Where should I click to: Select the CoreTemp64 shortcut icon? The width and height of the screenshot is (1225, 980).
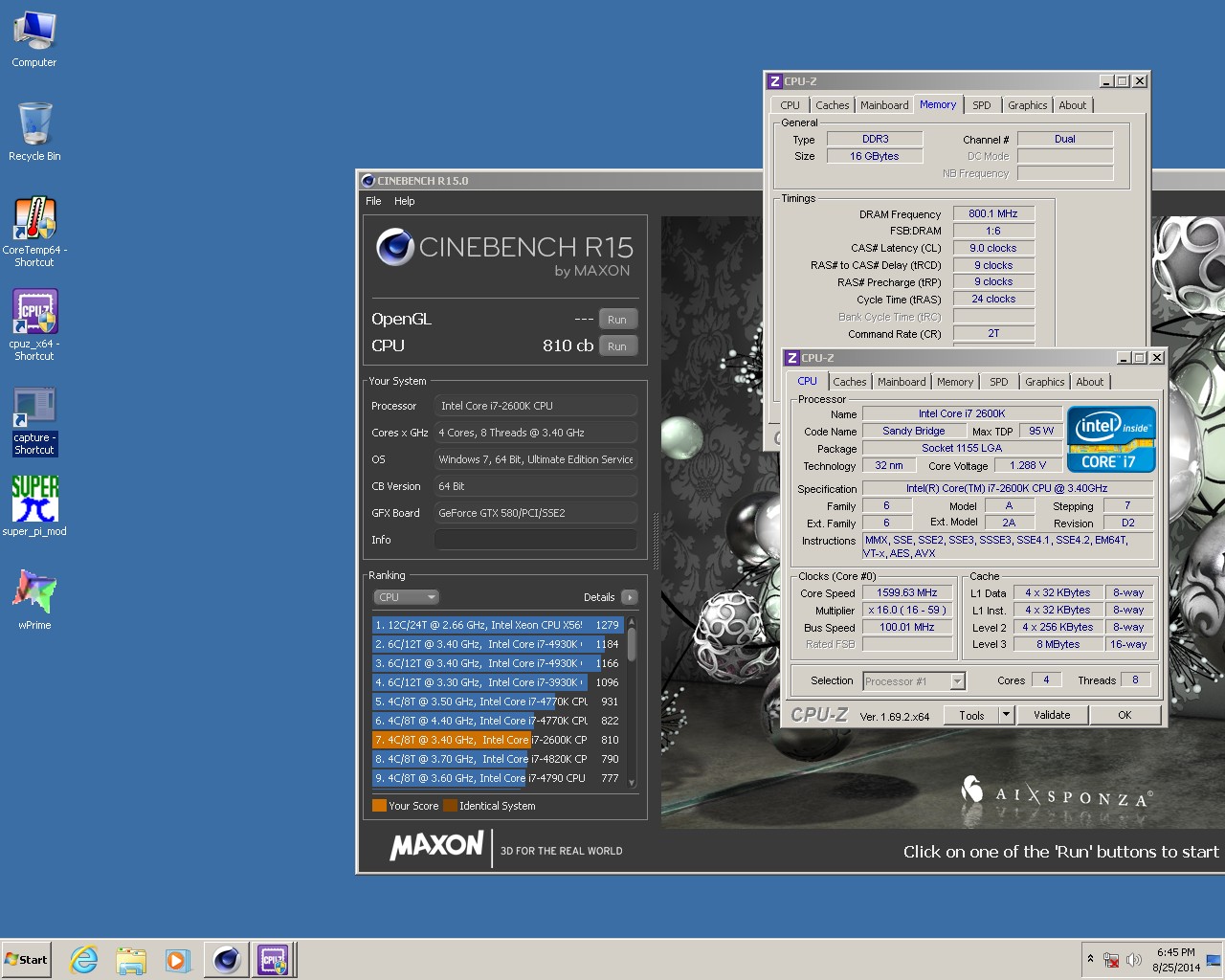pyautogui.click(x=34, y=231)
